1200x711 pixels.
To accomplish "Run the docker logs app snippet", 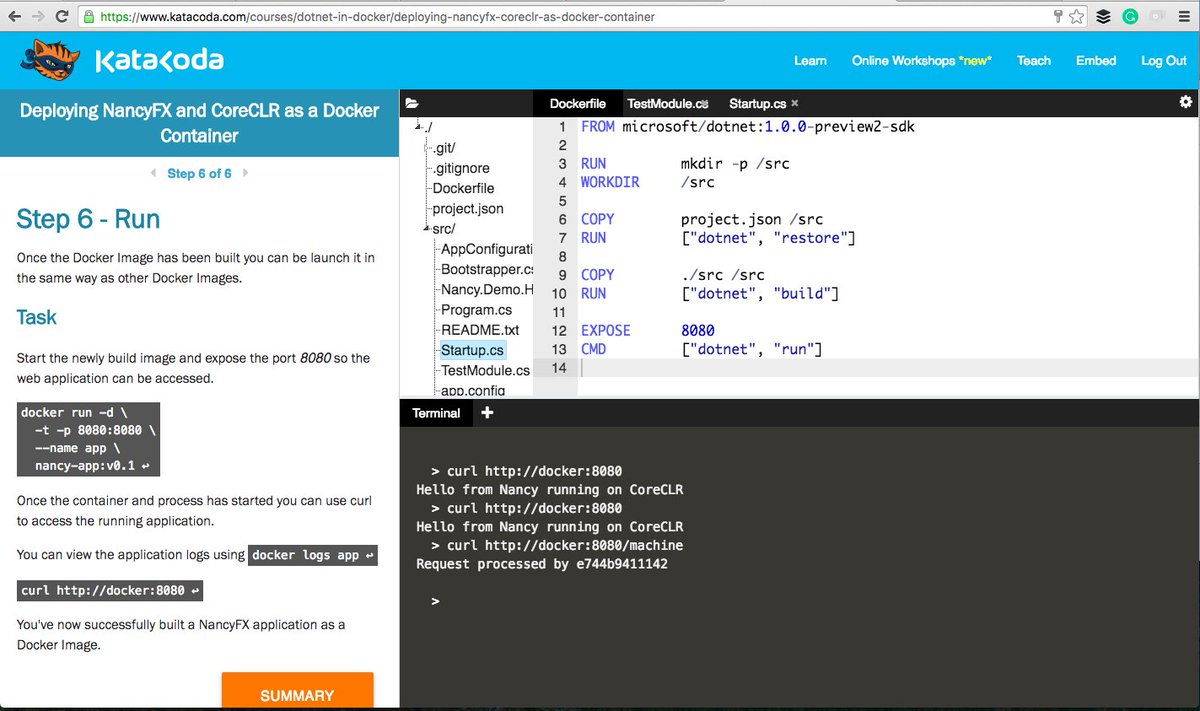I will 313,555.
